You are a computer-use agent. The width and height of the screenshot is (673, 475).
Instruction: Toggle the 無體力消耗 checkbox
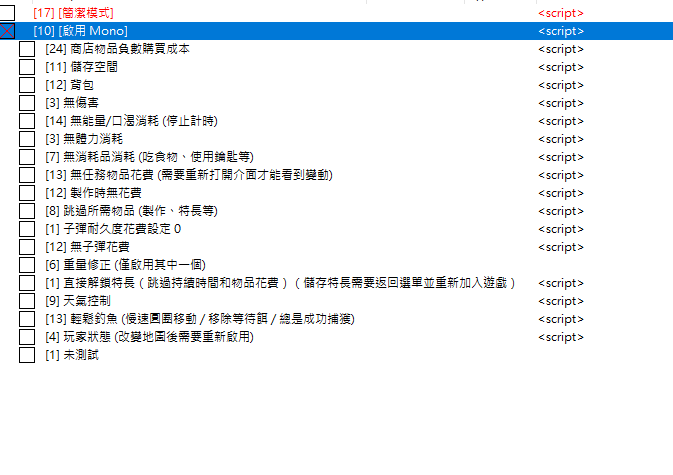tap(27, 139)
